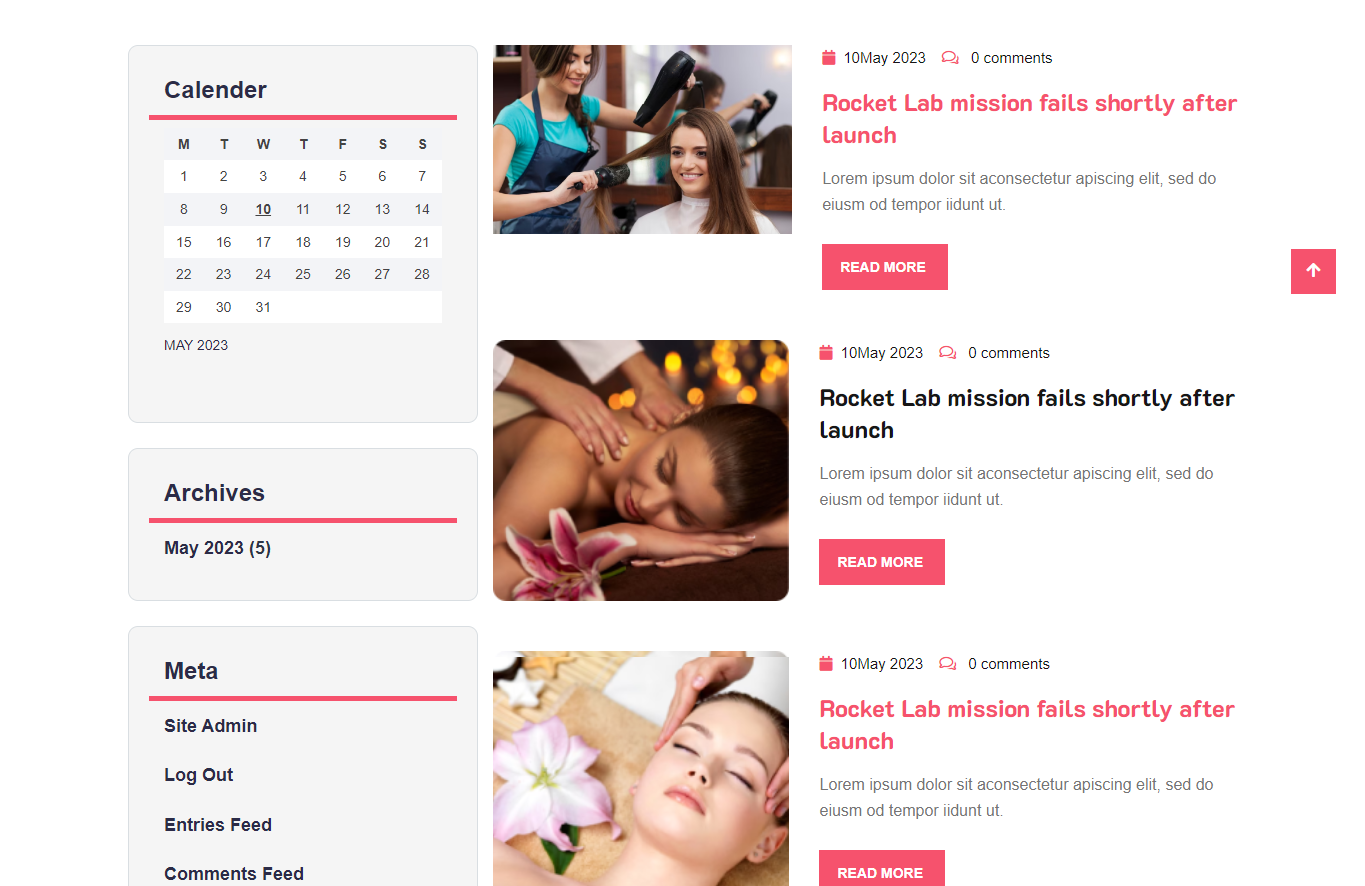Click comments bubble icon of second post
1365x886 pixels.
tap(947, 353)
